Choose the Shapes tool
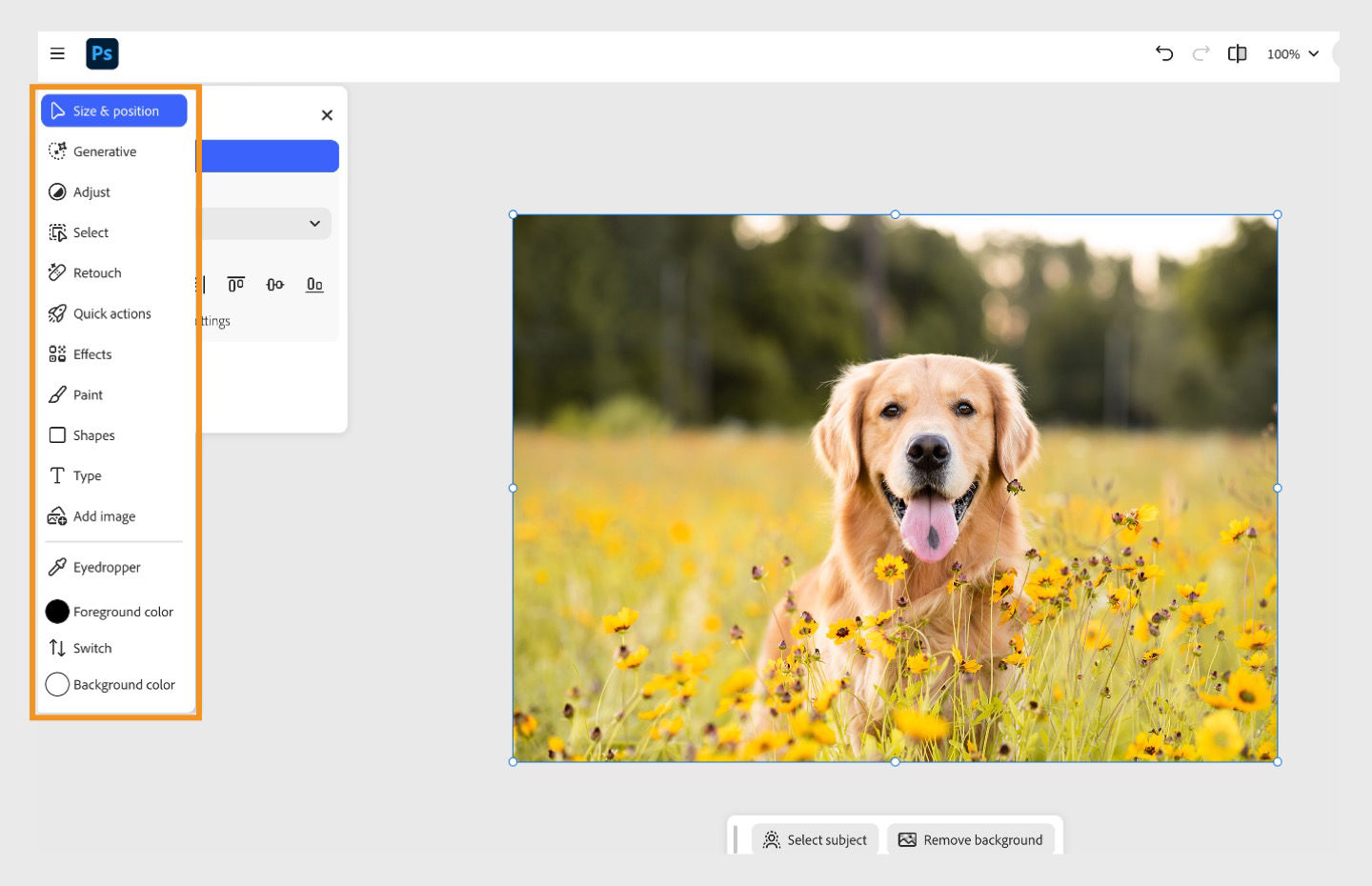This screenshot has width=1372, height=886. pyautogui.click(x=94, y=435)
